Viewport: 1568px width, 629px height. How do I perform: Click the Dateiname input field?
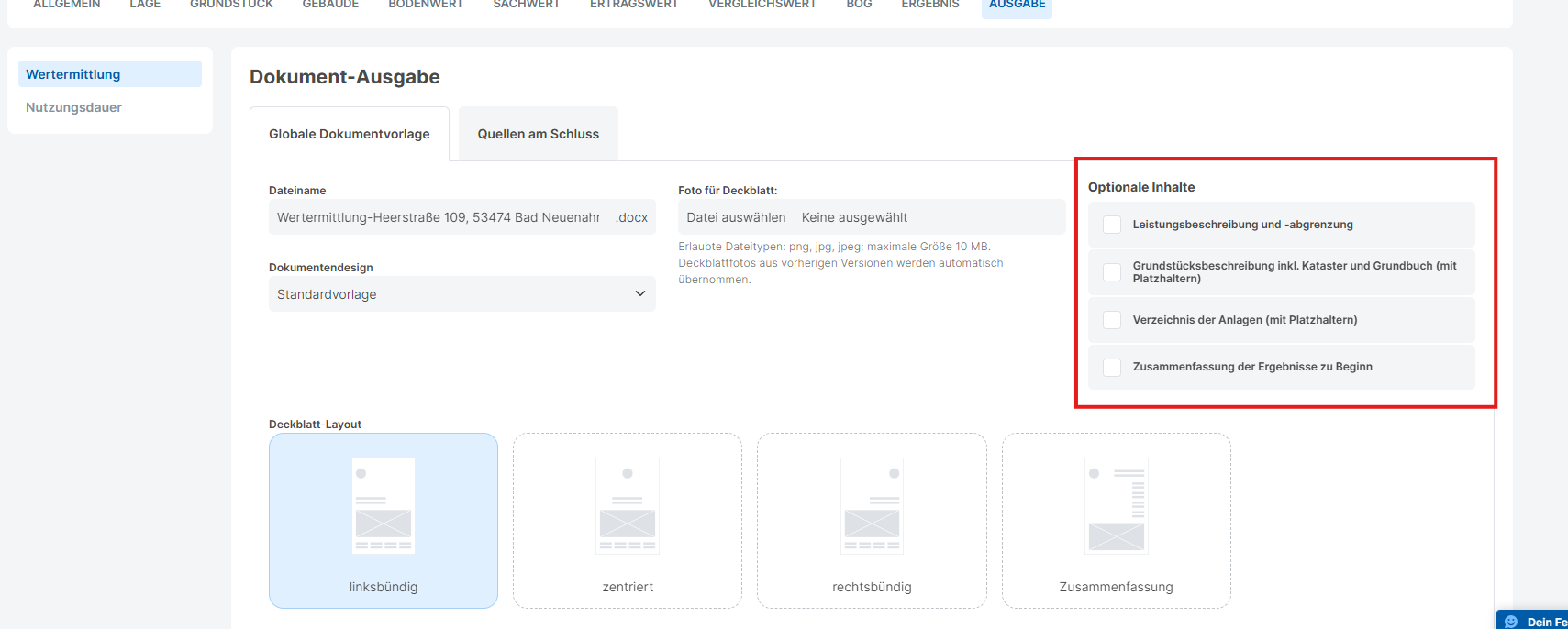(438, 217)
